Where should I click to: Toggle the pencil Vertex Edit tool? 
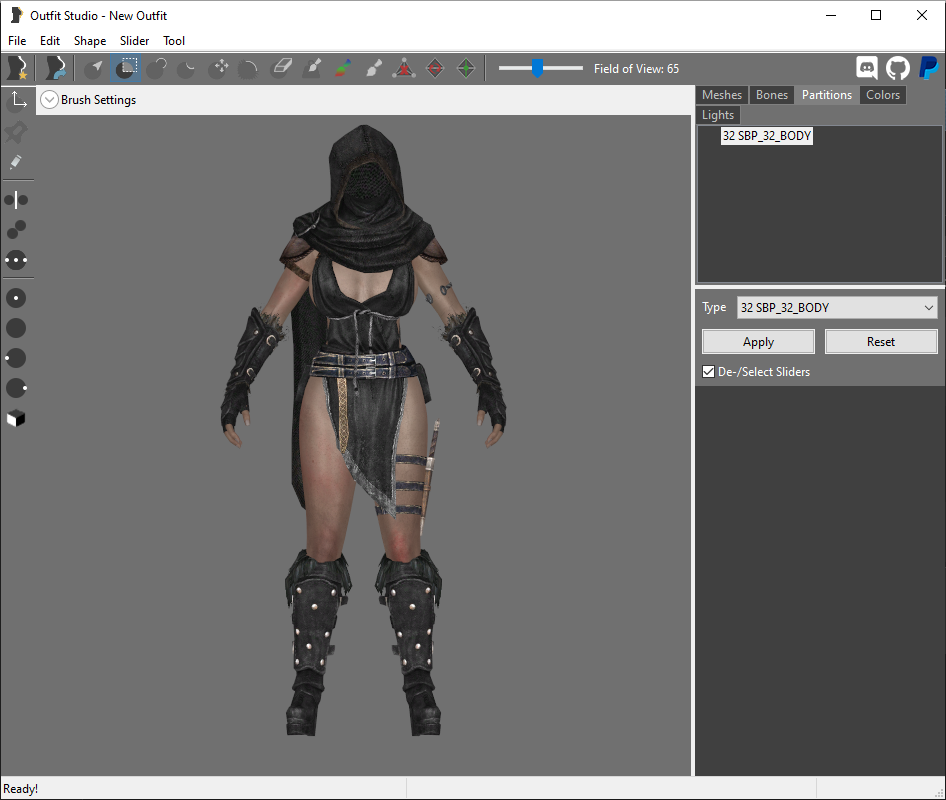(x=16, y=162)
